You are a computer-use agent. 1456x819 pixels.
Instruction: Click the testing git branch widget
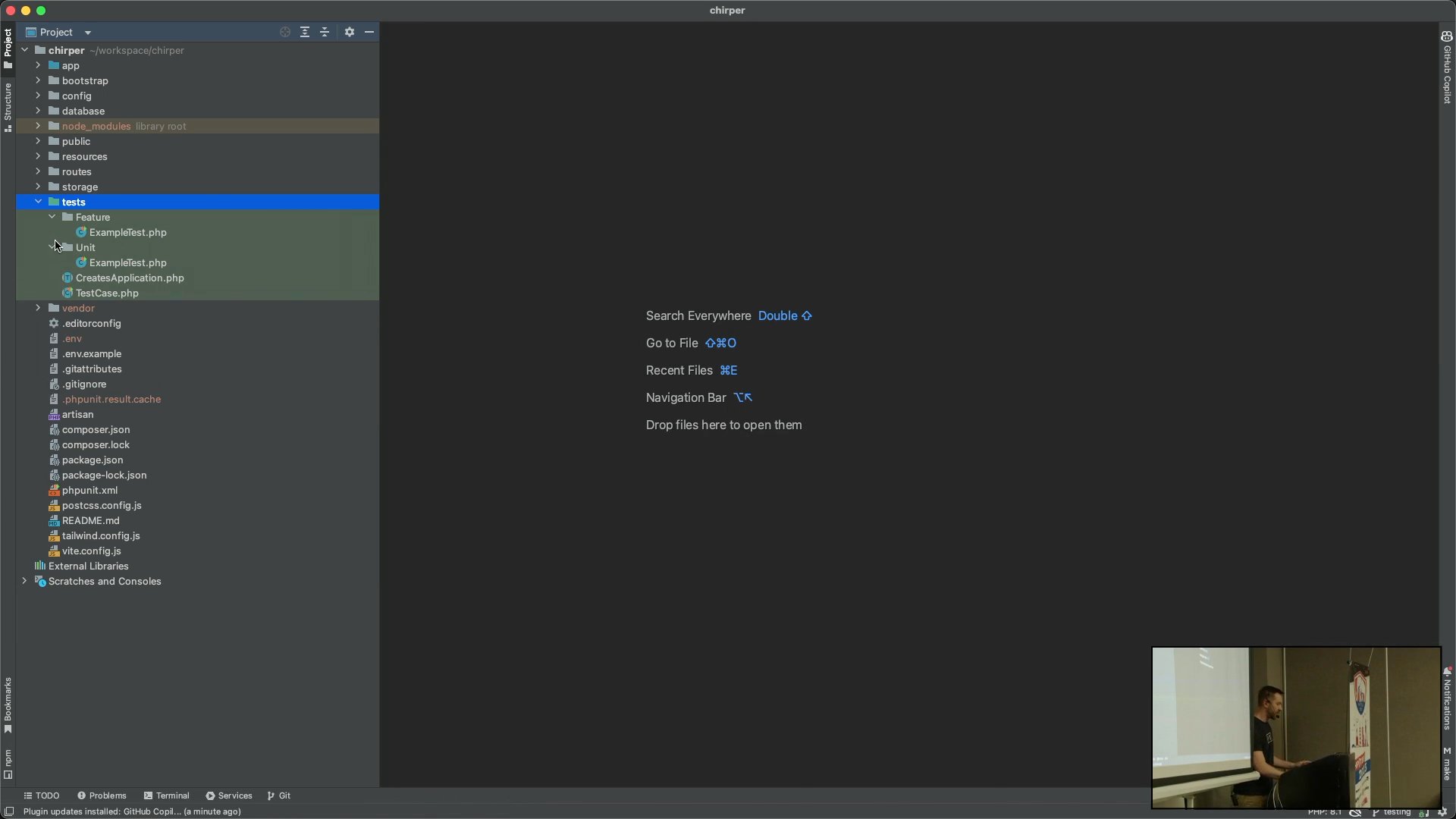[1394, 812]
